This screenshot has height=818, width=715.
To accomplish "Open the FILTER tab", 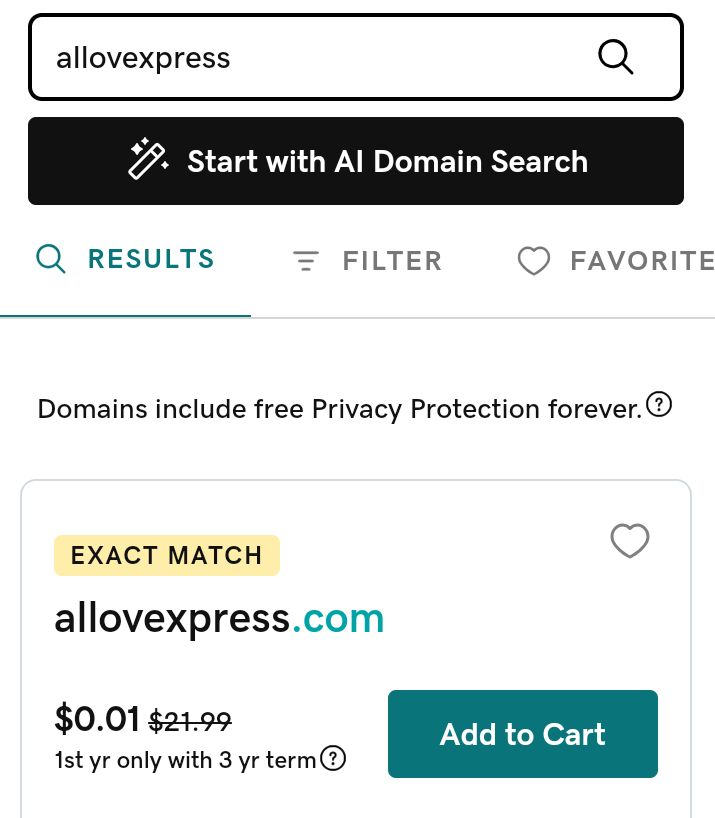I will click(x=367, y=261).
